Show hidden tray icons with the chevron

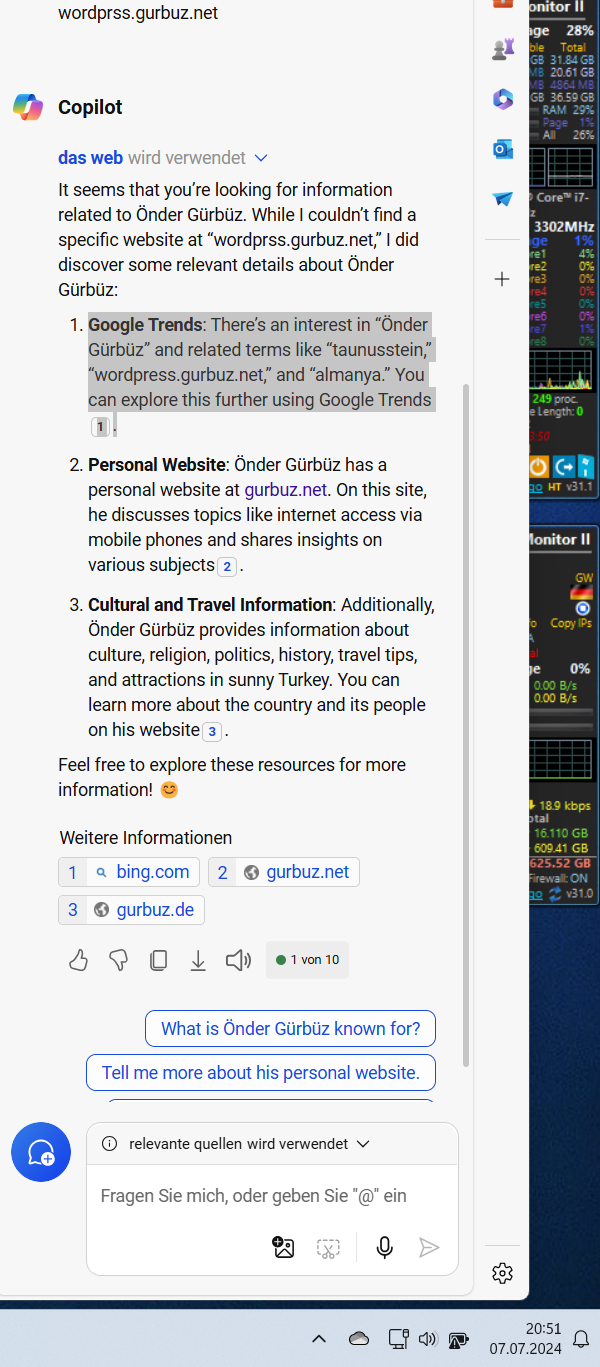tap(319, 1338)
